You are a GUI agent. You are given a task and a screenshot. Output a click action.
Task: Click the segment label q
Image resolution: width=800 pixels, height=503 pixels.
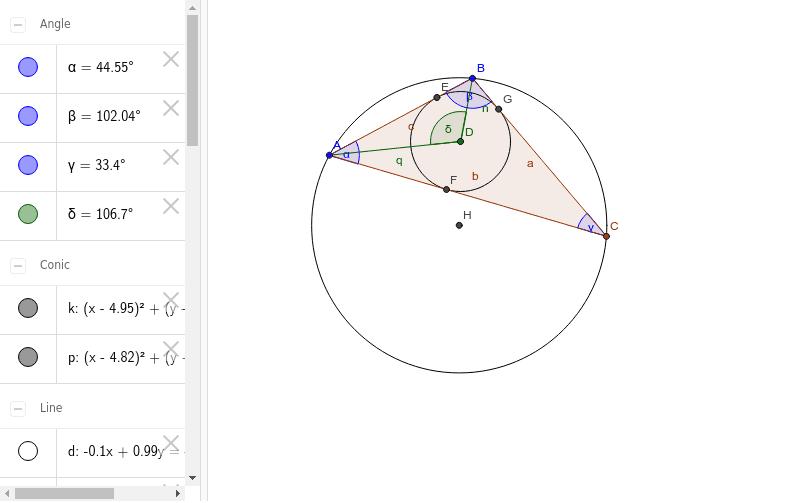399,161
